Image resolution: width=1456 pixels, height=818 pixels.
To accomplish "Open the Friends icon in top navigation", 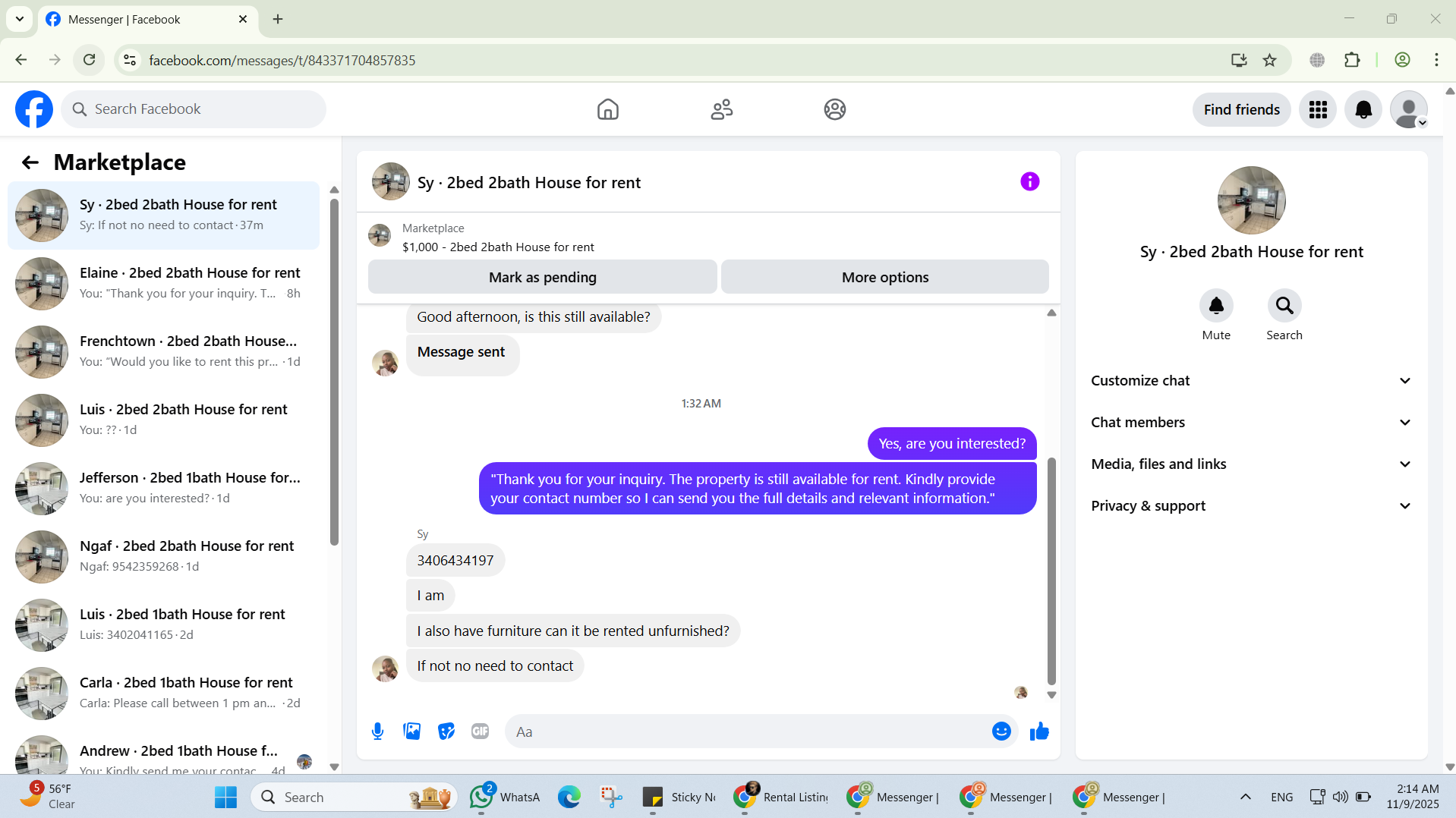I will pyautogui.click(x=721, y=109).
